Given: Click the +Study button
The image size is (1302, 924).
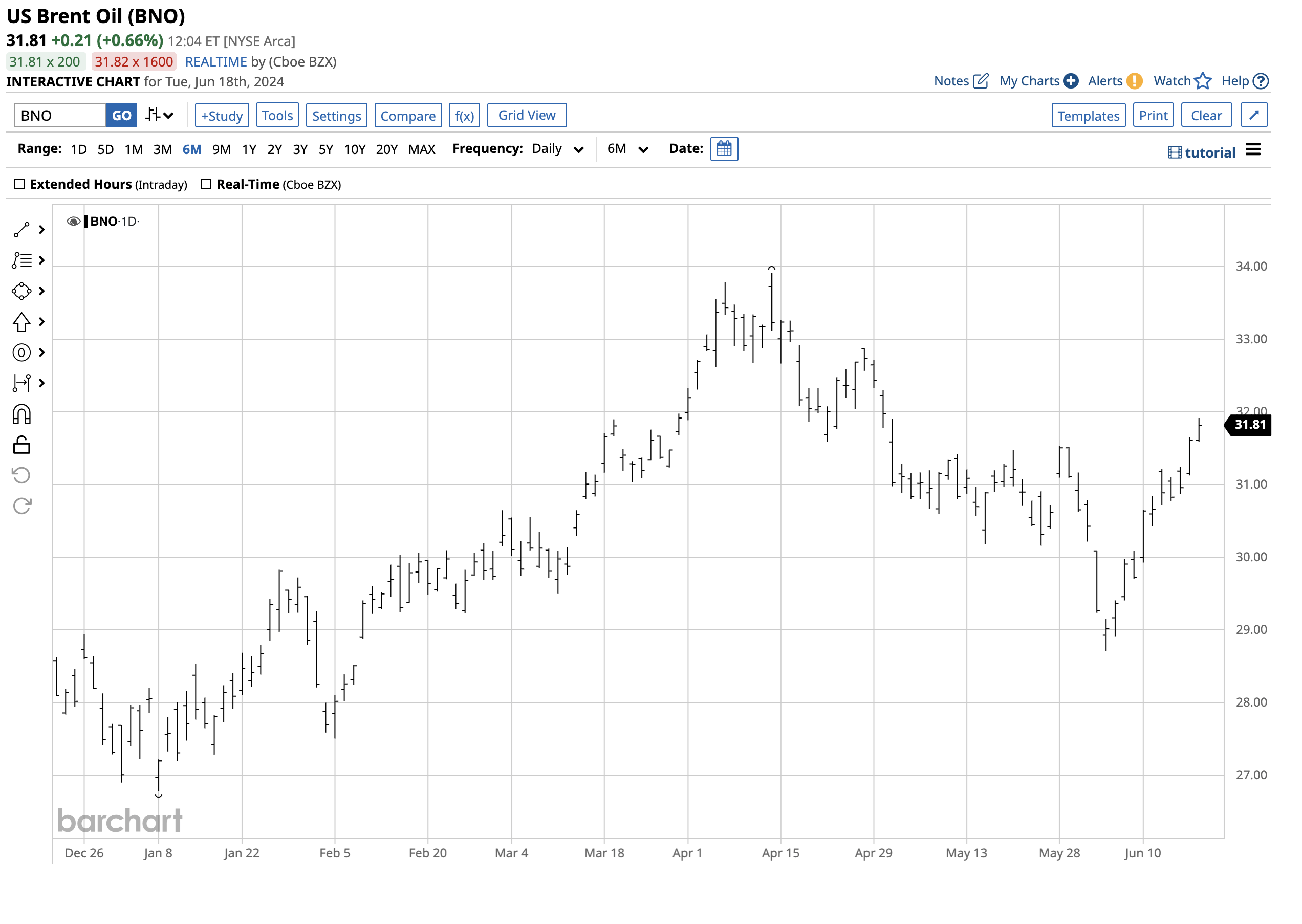Looking at the screenshot, I should click(x=222, y=116).
